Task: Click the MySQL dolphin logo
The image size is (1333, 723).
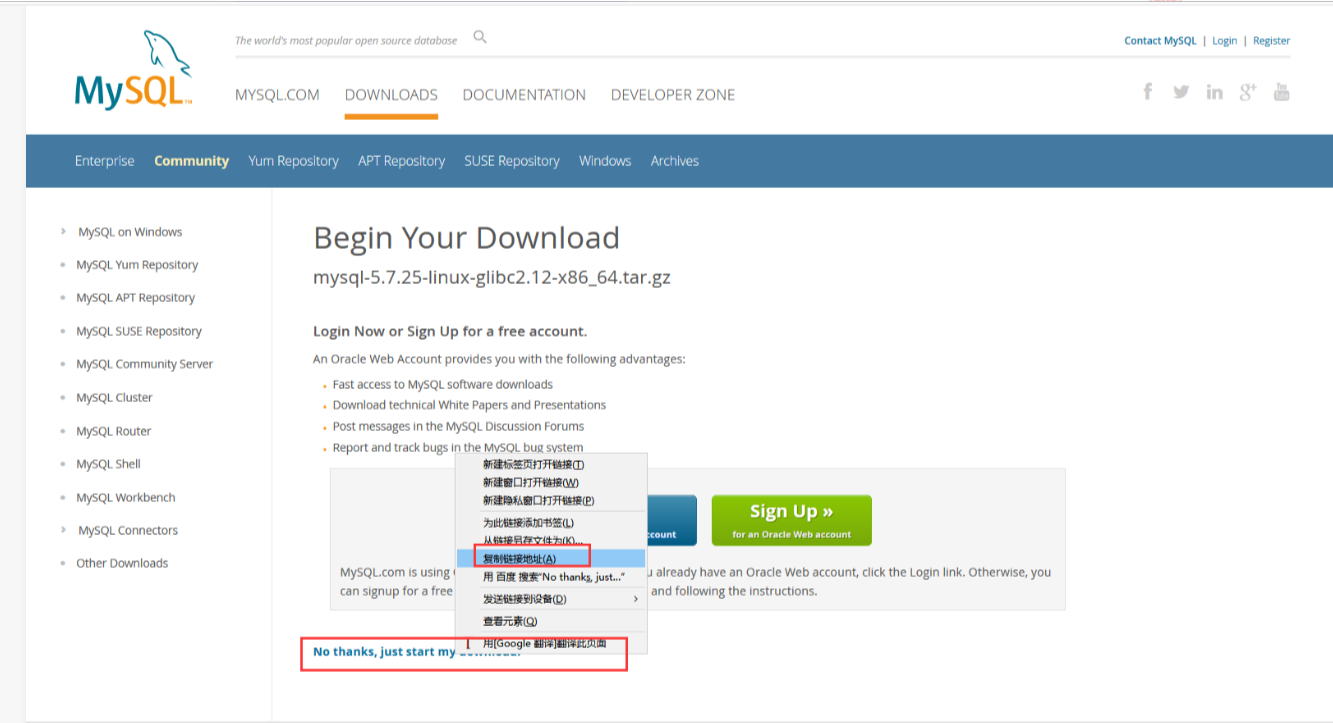Action: pos(133,70)
